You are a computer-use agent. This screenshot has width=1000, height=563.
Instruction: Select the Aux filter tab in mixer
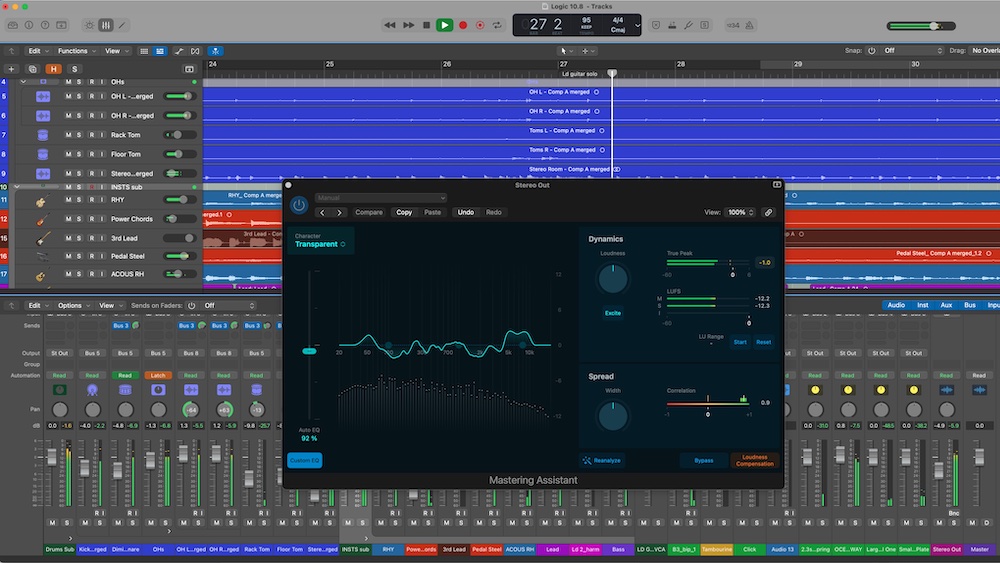tap(946, 305)
